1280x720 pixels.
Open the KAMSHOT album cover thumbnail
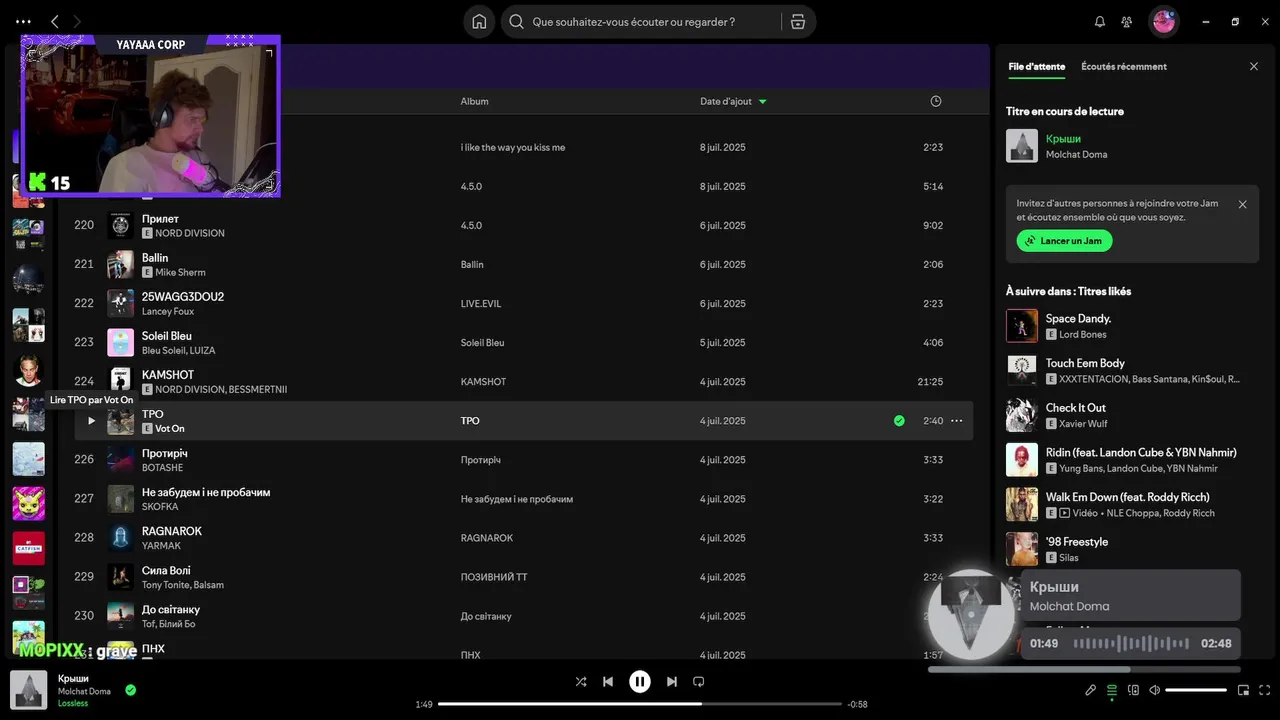(x=120, y=382)
